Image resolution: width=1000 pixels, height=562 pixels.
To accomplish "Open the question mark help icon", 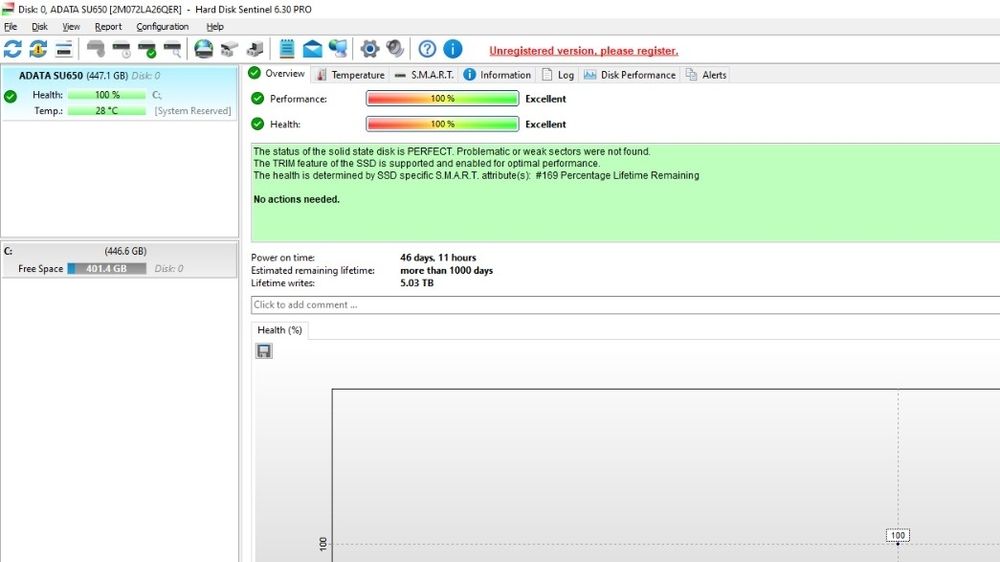I will [x=427, y=48].
